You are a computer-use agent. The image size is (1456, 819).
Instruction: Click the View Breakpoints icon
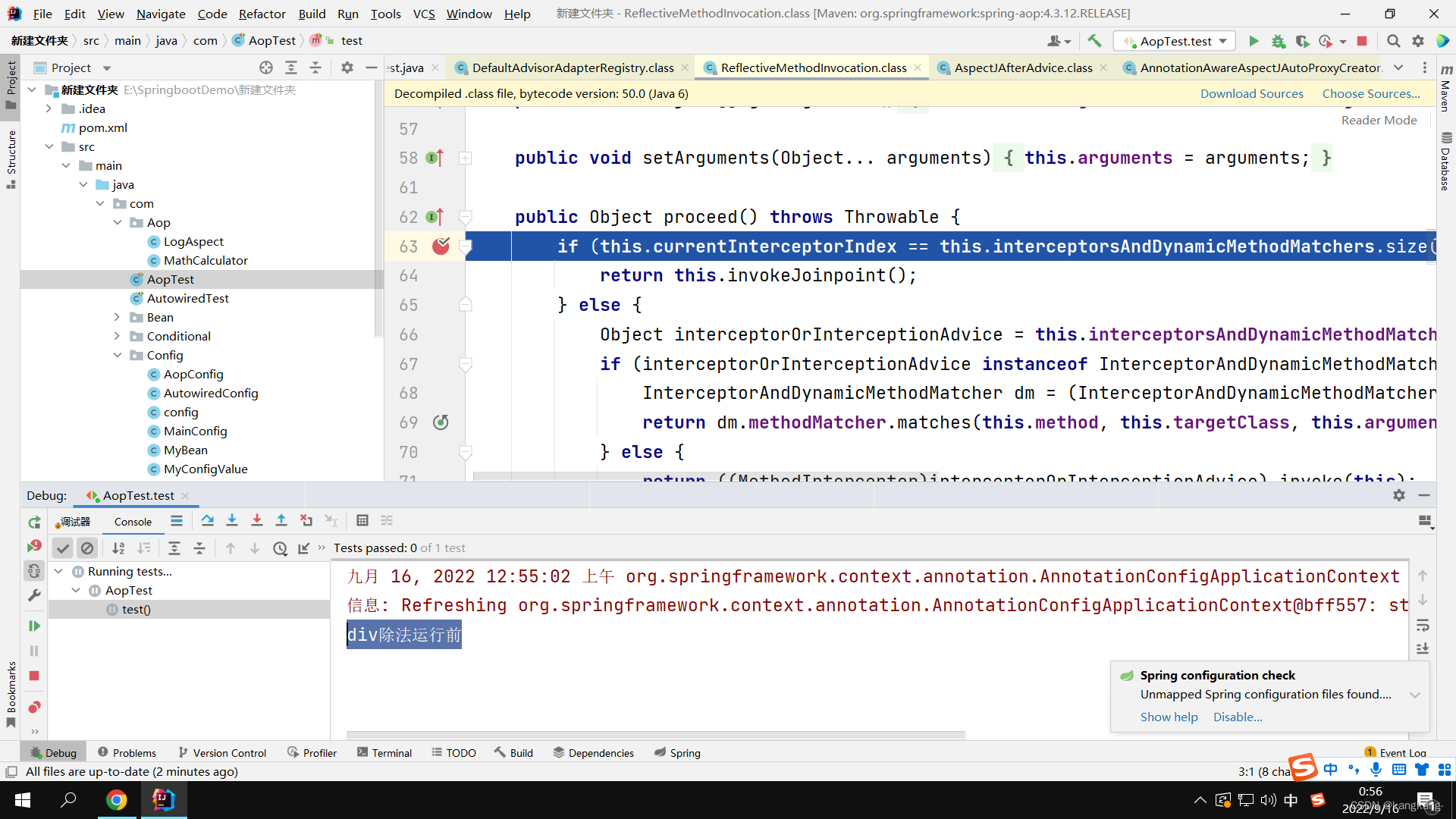coord(34,708)
